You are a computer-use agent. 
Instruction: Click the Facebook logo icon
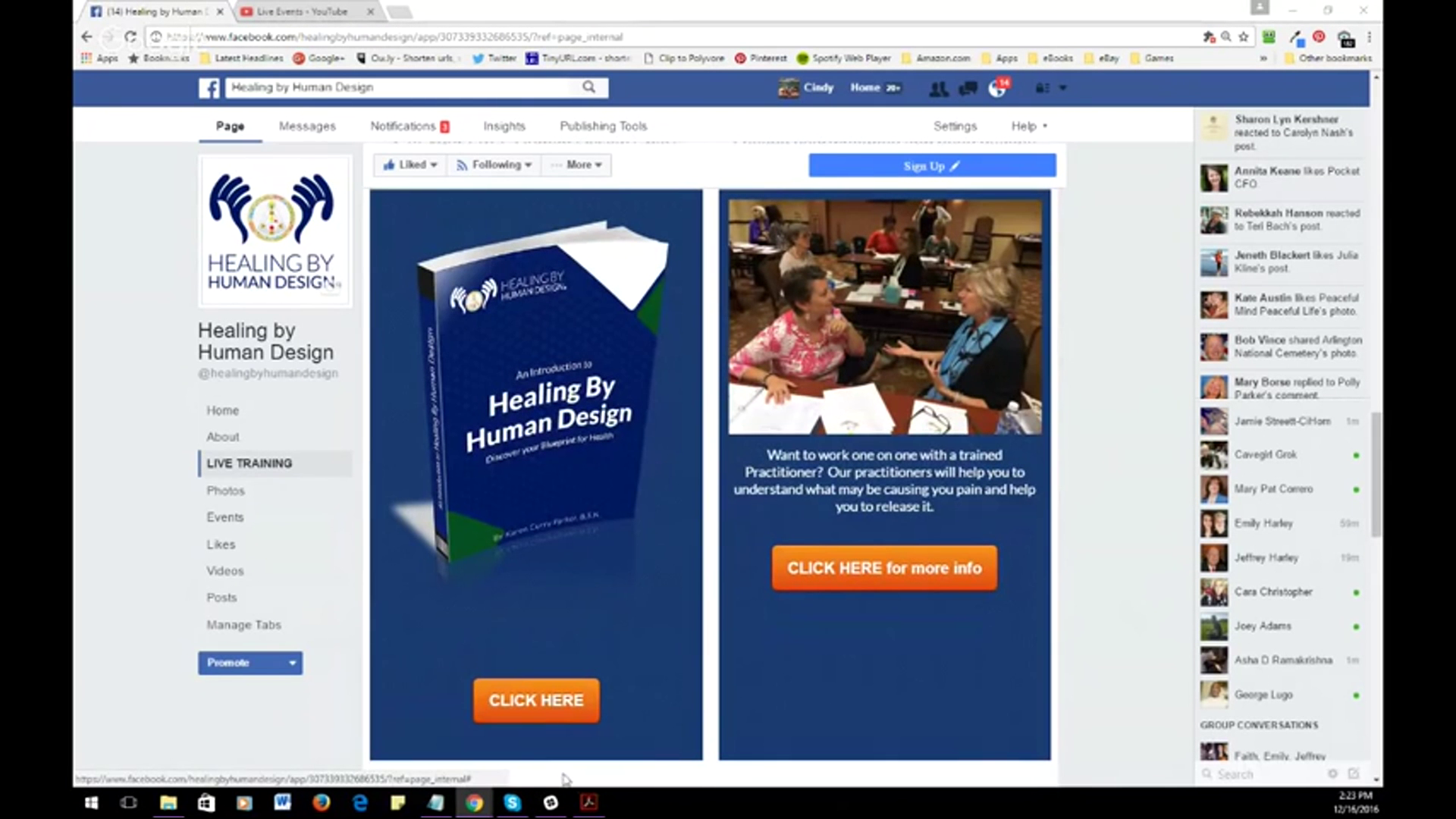(x=209, y=88)
